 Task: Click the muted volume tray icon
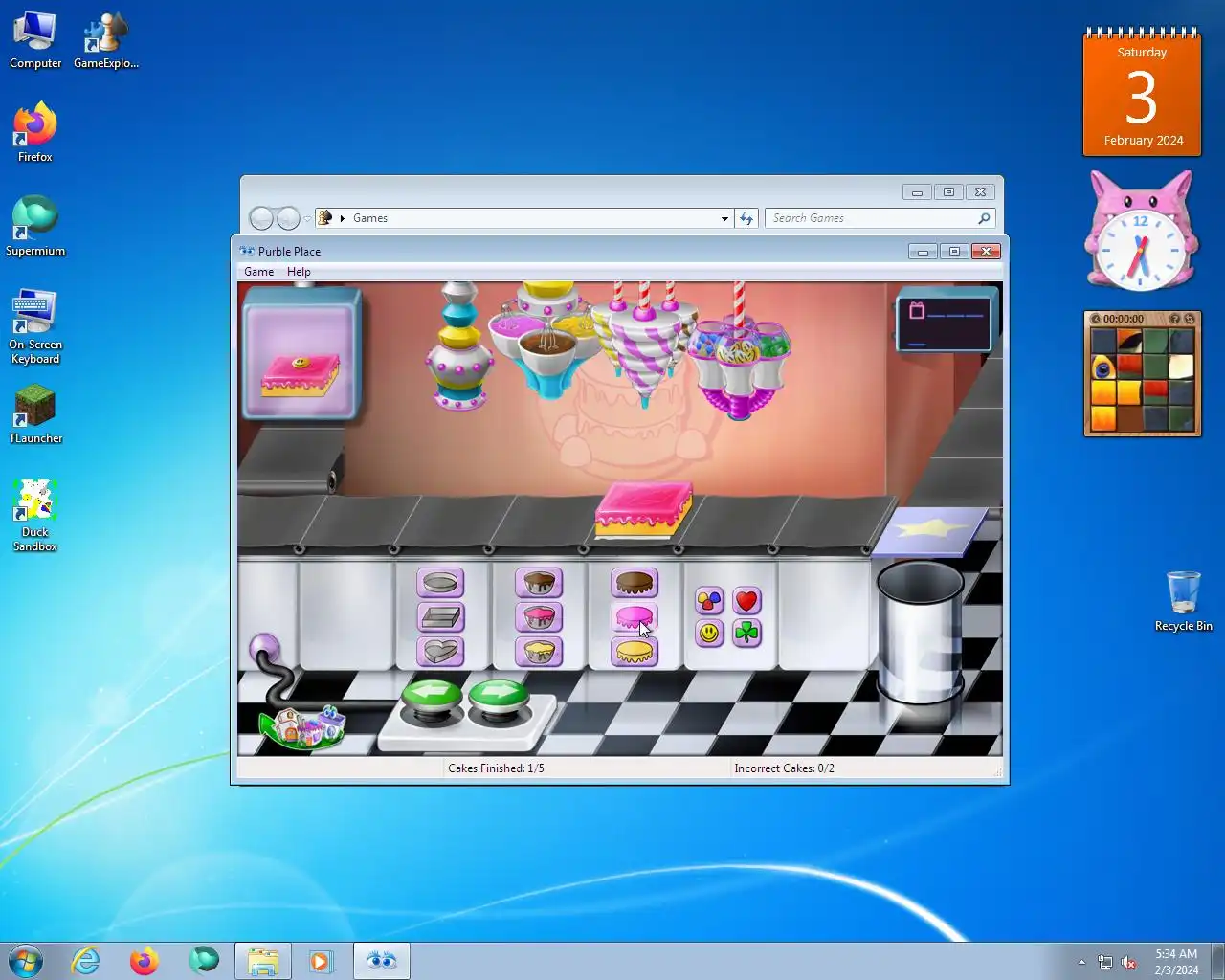[x=1128, y=962]
